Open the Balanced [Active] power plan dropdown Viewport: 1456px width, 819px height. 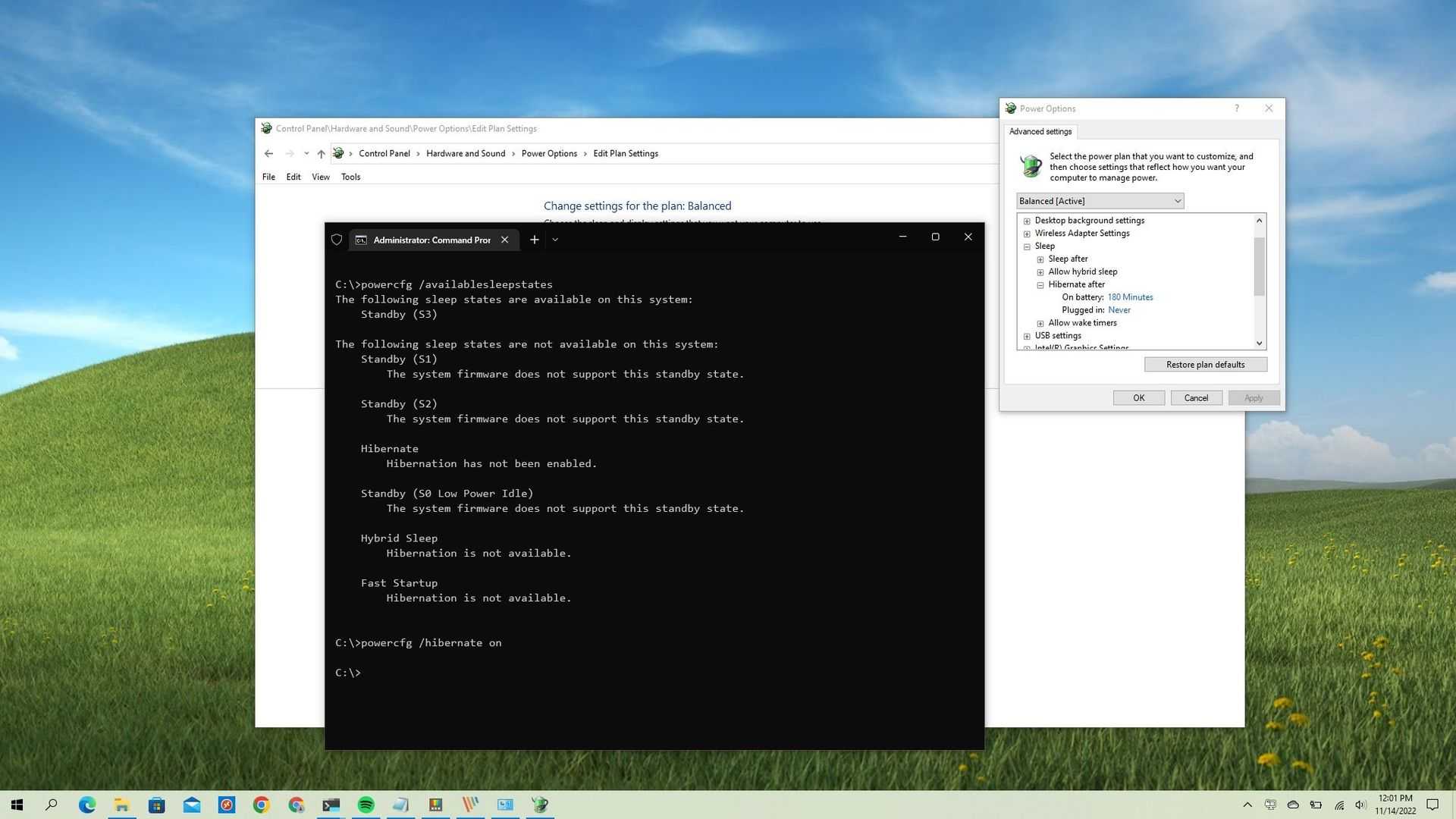[1100, 201]
